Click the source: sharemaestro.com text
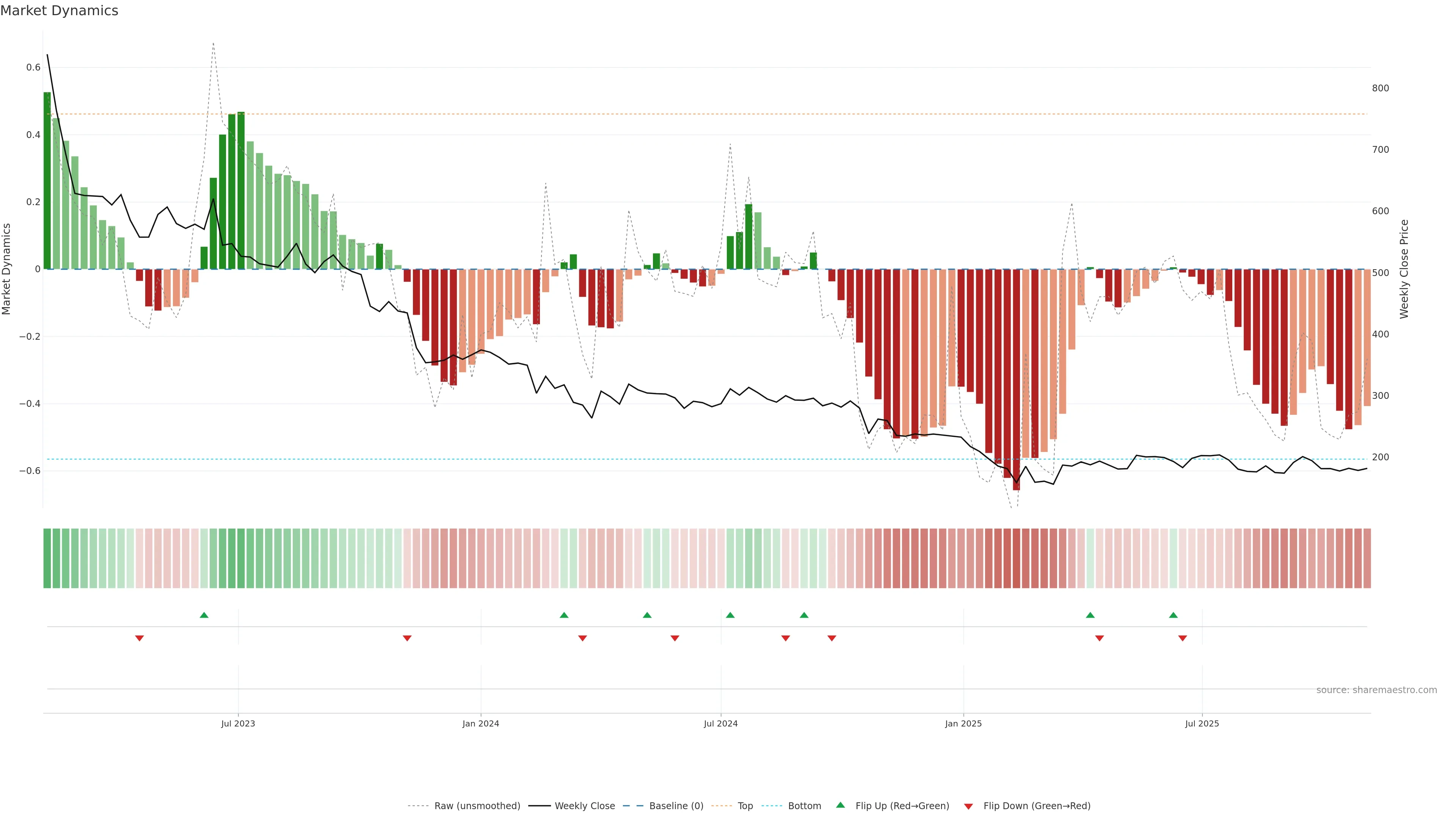This screenshot has width=1456, height=819. click(1376, 690)
